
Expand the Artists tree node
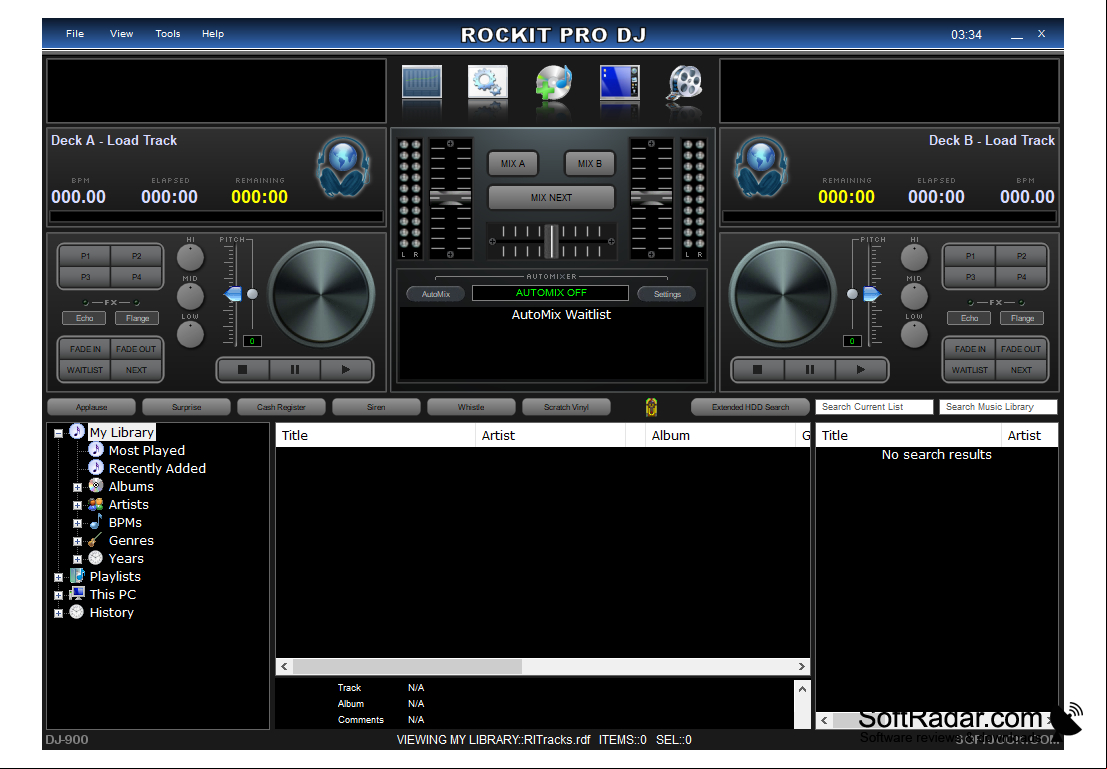coord(78,506)
